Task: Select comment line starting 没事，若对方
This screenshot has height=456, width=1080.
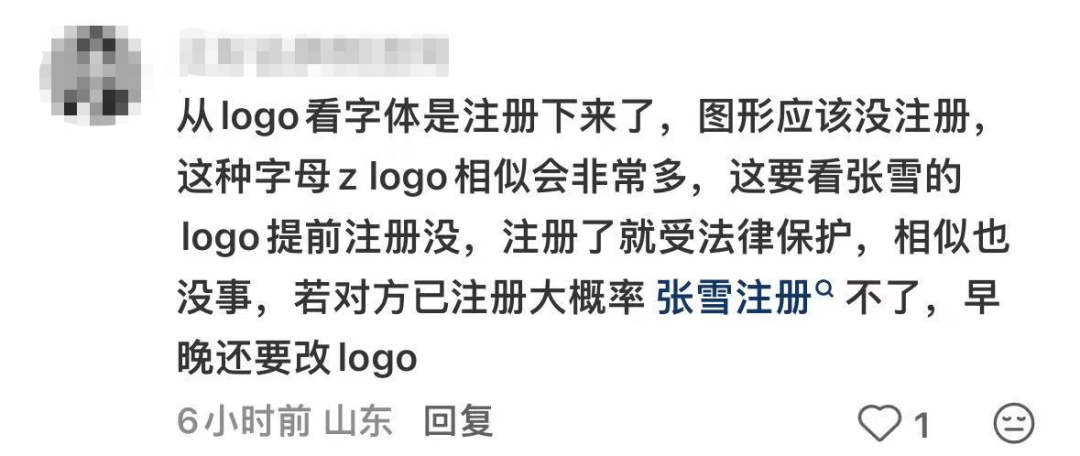Action: tap(589, 300)
